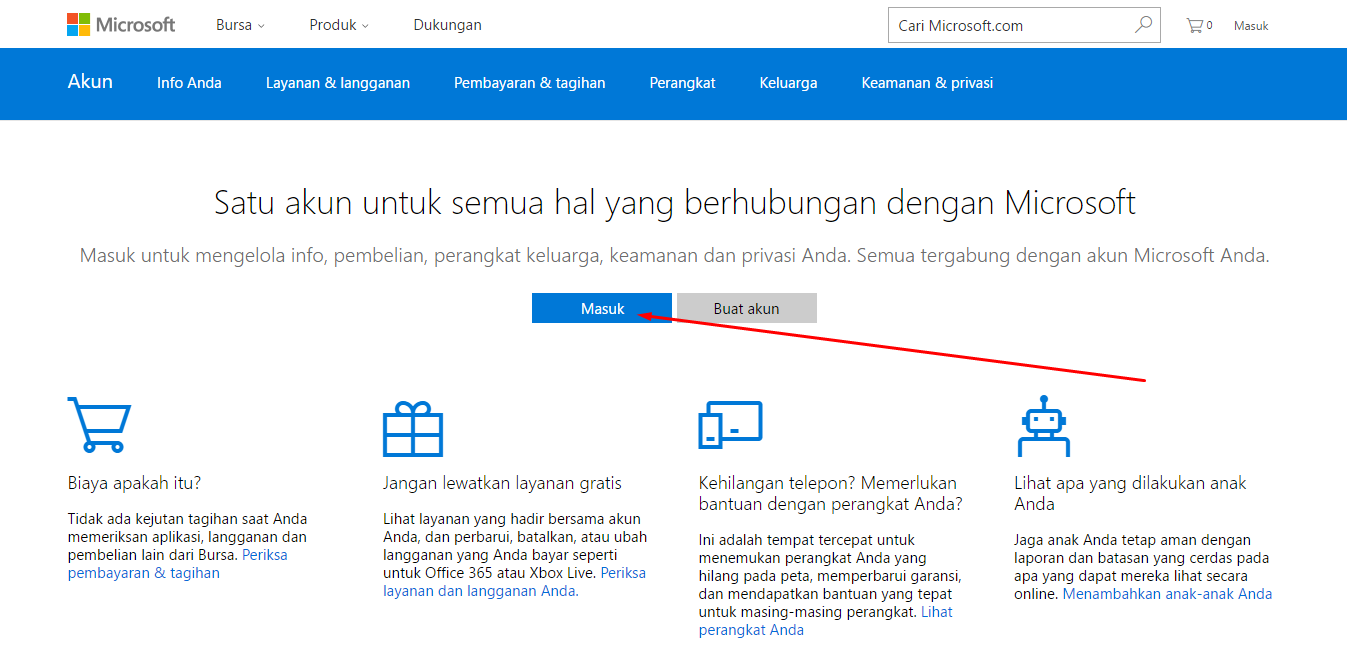Screen dimensions: 1347x647
Task: Expand the Bursa dropdown menu
Action: coord(240,25)
